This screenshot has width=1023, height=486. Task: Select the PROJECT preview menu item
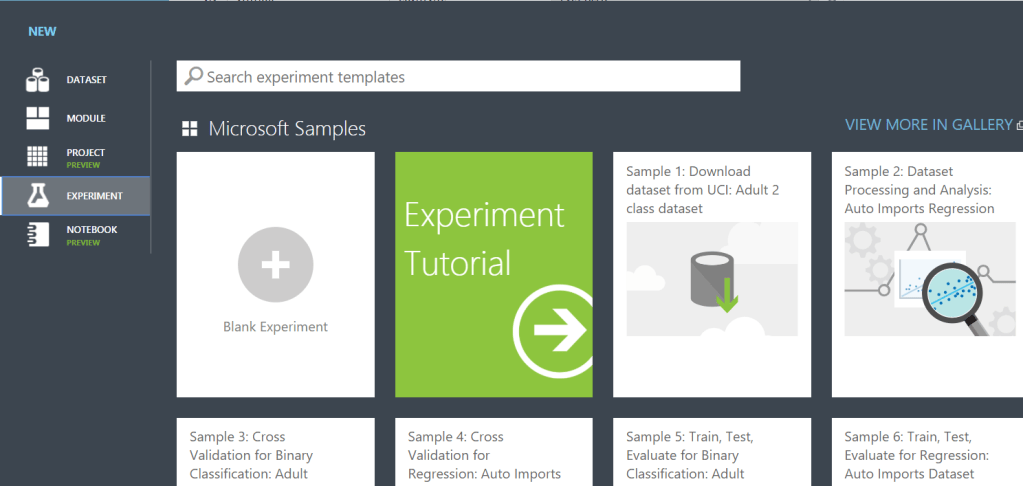tap(75, 157)
